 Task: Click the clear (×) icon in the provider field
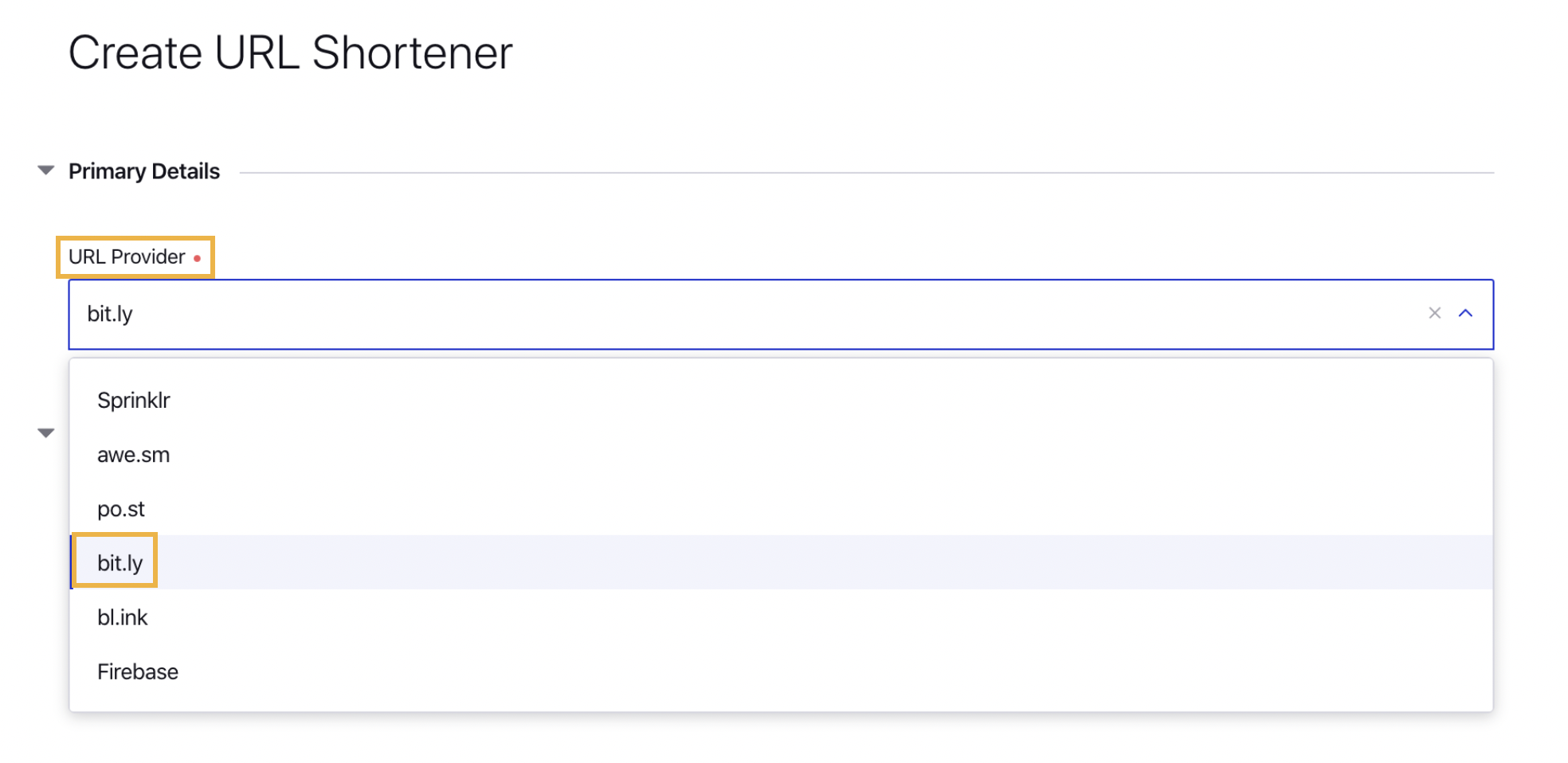point(1435,314)
